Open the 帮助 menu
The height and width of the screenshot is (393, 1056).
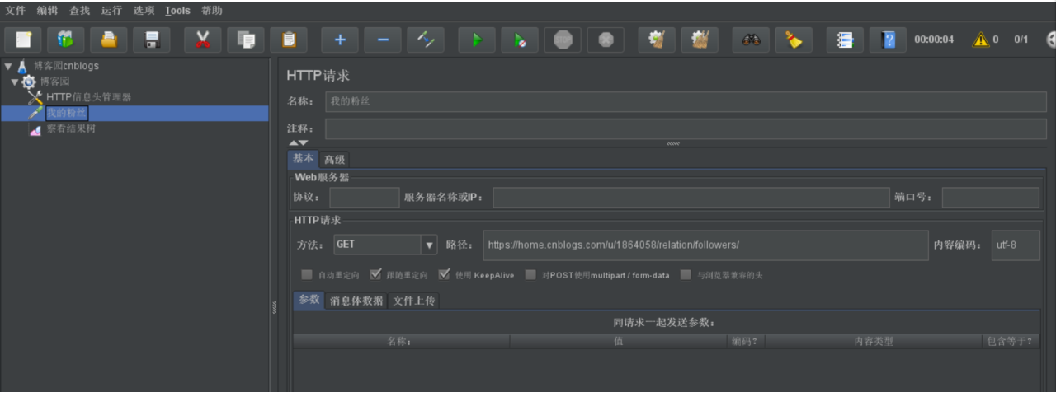[211, 11]
